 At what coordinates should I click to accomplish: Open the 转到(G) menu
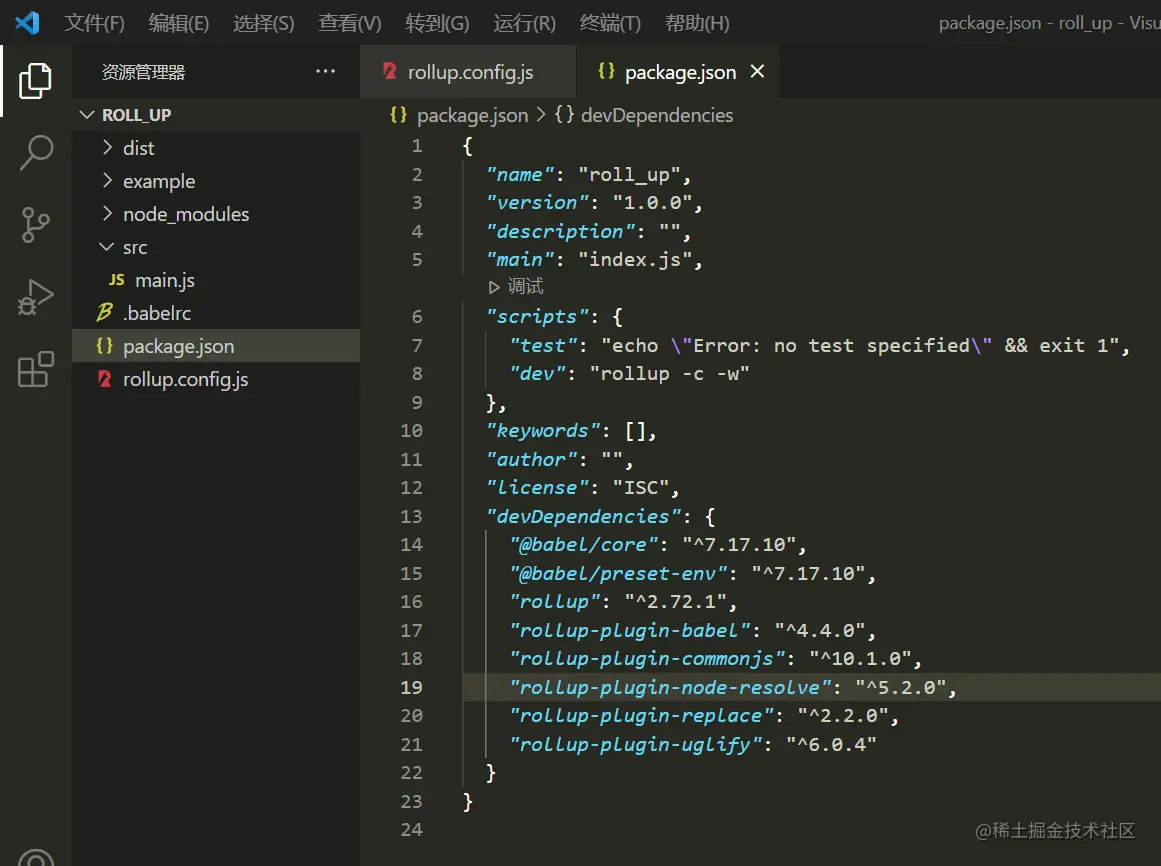point(437,23)
